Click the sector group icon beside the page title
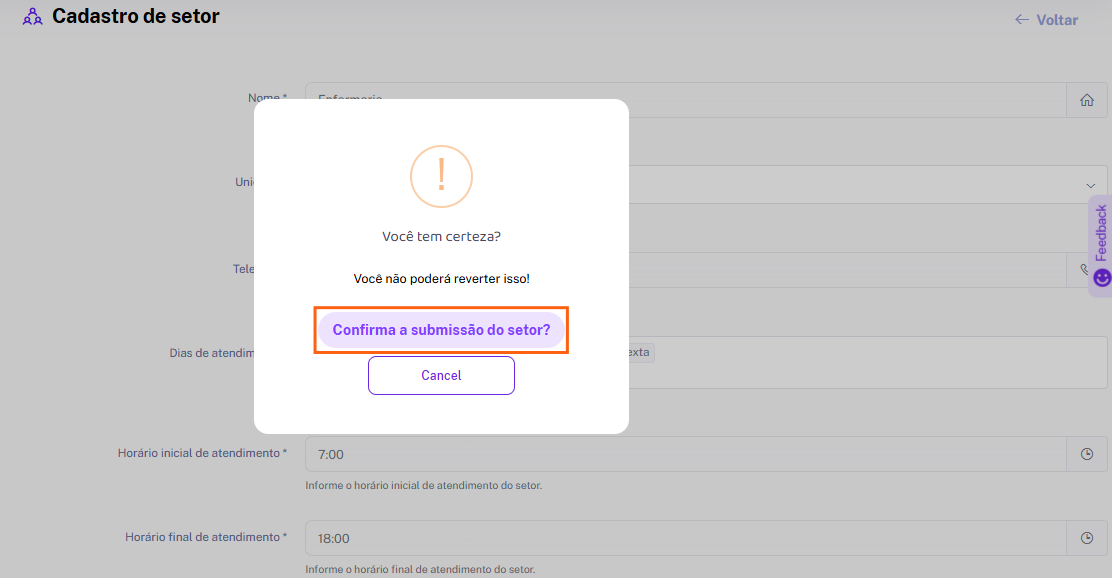Viewport: 1112px width, 578px height. tap(33, 16)
